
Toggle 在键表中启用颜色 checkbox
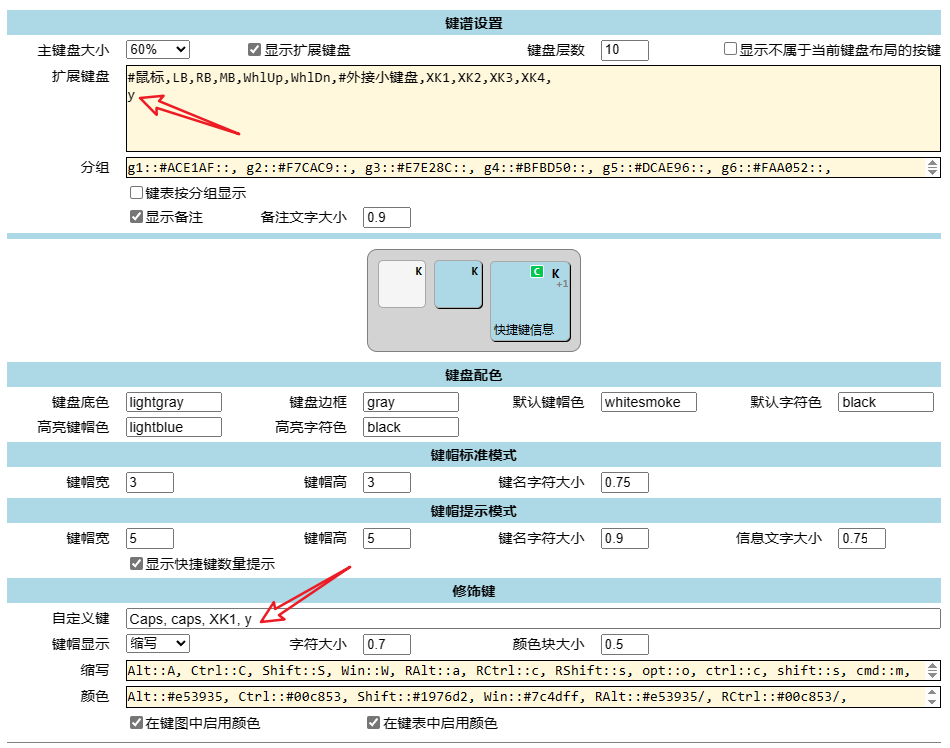click(374, 723)
